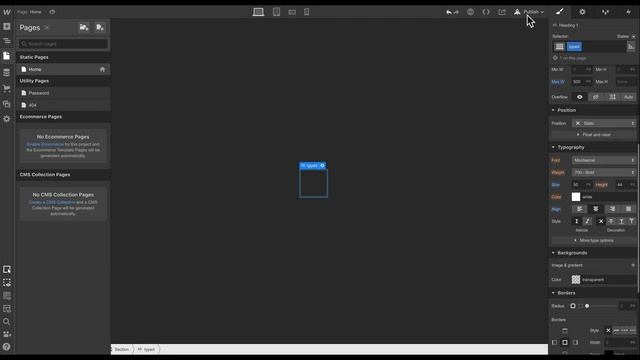Select the typed breadcrumb

(x=146, y=349)
